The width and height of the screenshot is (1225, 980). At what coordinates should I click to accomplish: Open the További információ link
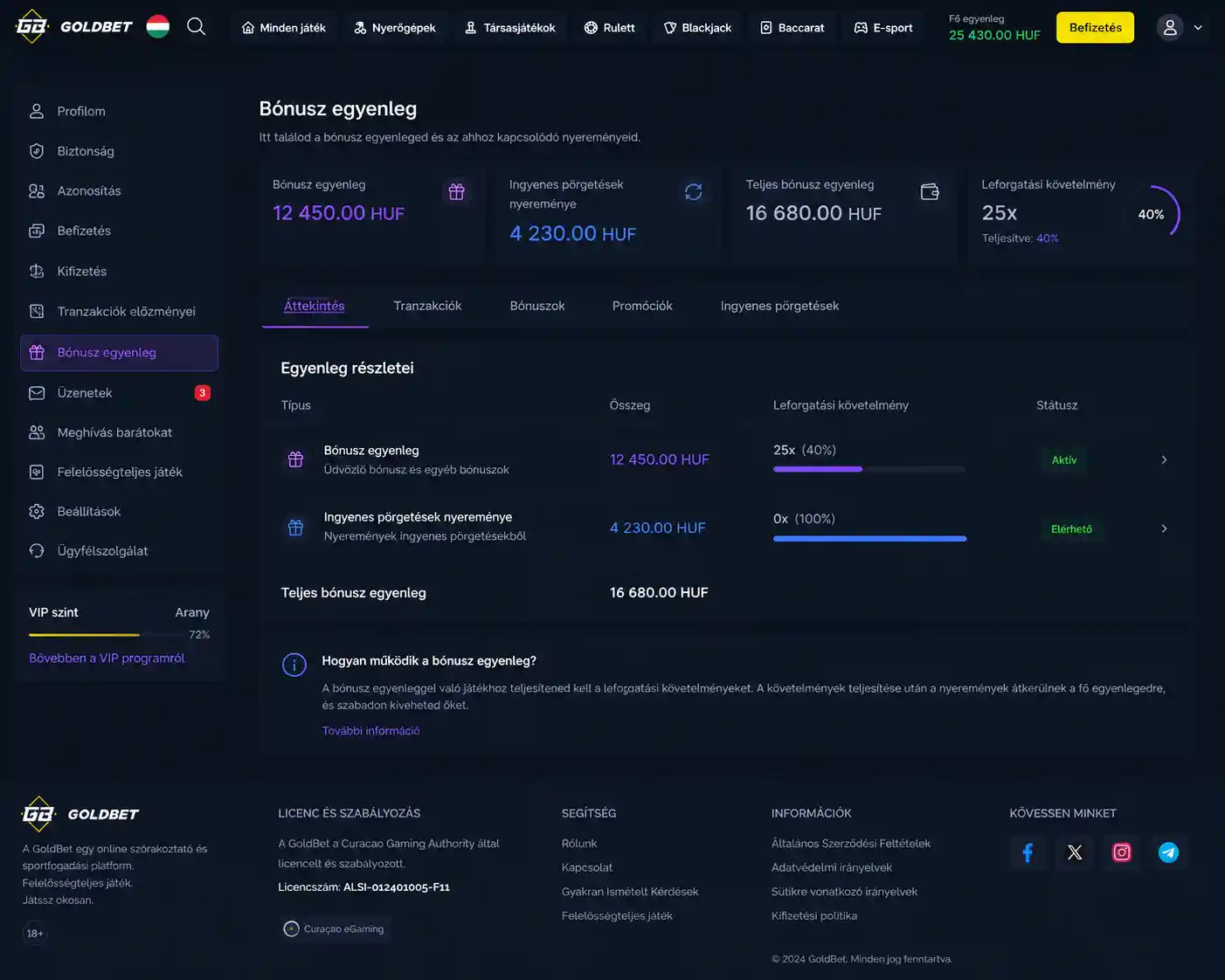370,731
